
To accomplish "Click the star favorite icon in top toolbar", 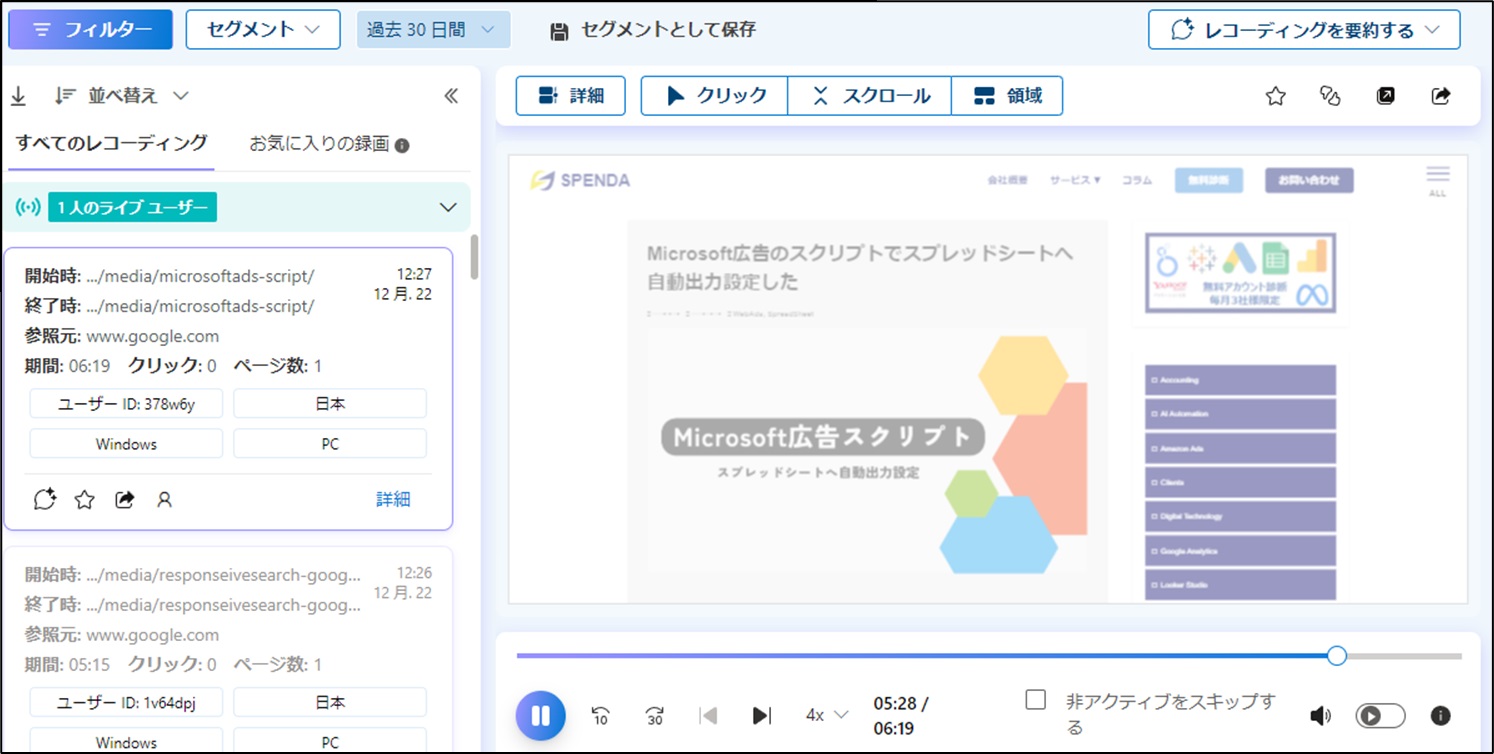I will coord(1275,96).
